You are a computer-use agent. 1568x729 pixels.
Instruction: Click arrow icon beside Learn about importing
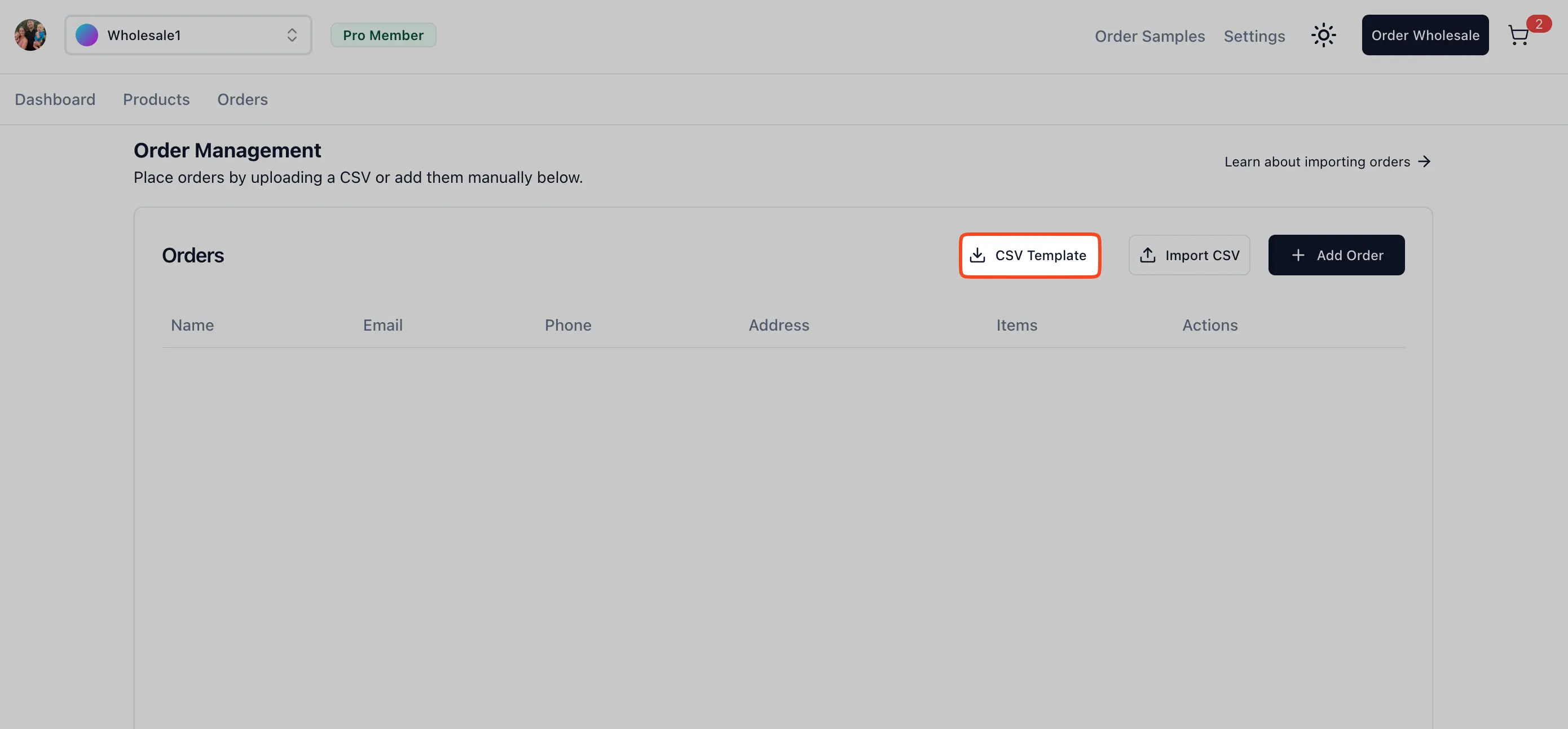point(1424,162)
